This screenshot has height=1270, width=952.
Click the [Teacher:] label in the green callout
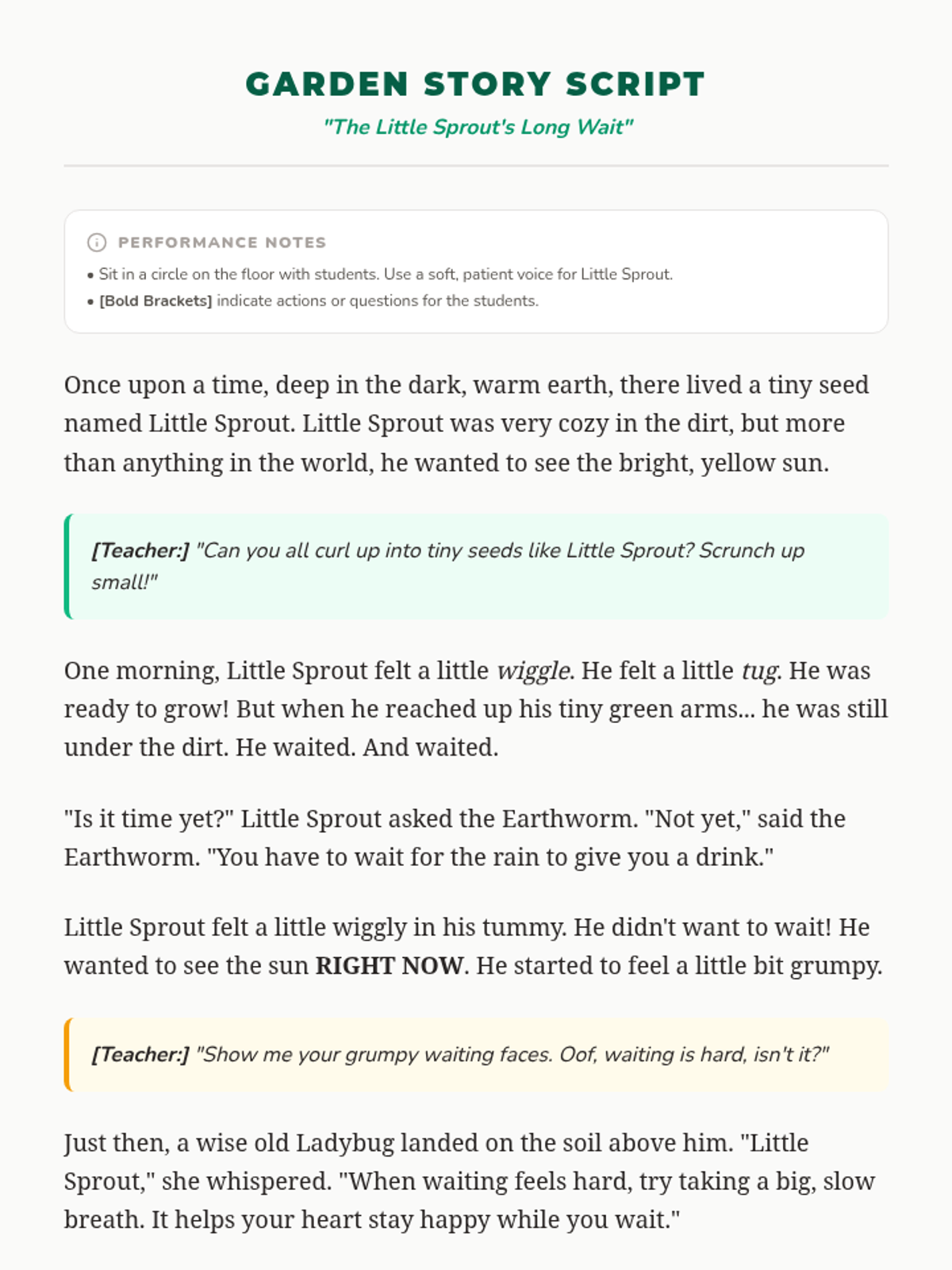[140, 551]
